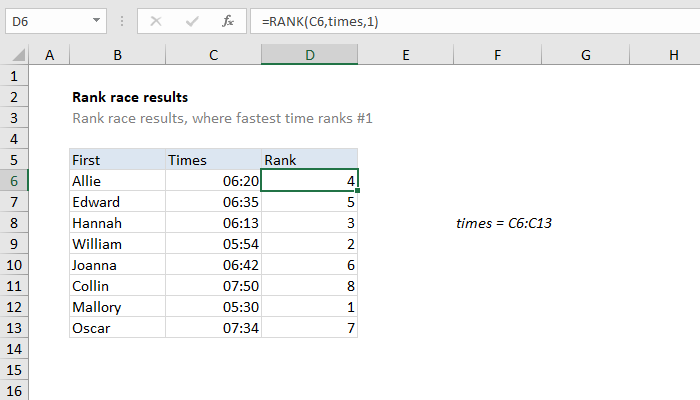This screenshot has height=400, width=700.
Task: Select row 6 header
Action: (x=14, y=181)
